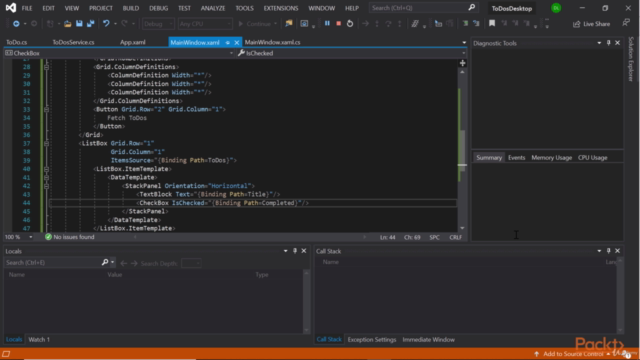Viewport: 640px width, 360px height.
Task: Open the DEBUG menu
Action: point(158,8)
